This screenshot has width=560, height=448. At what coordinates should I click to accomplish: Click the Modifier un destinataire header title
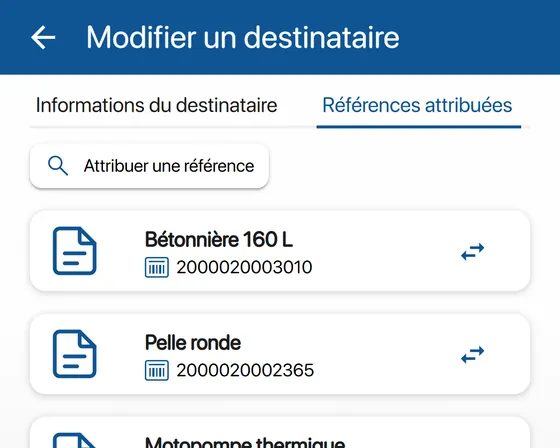click(243, 37)
